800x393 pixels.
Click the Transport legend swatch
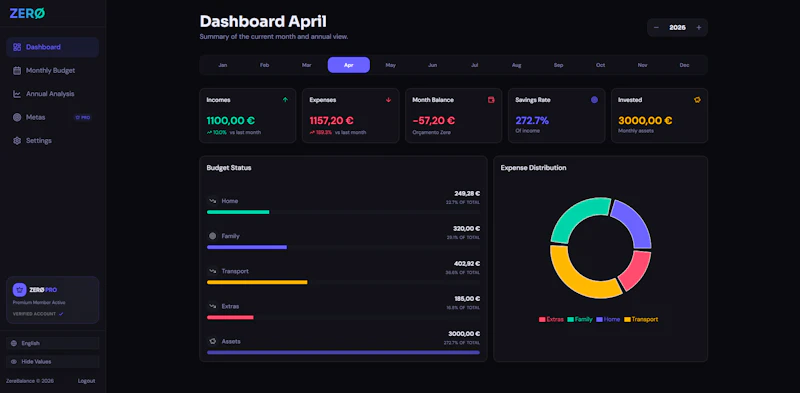tap(627, 320)
